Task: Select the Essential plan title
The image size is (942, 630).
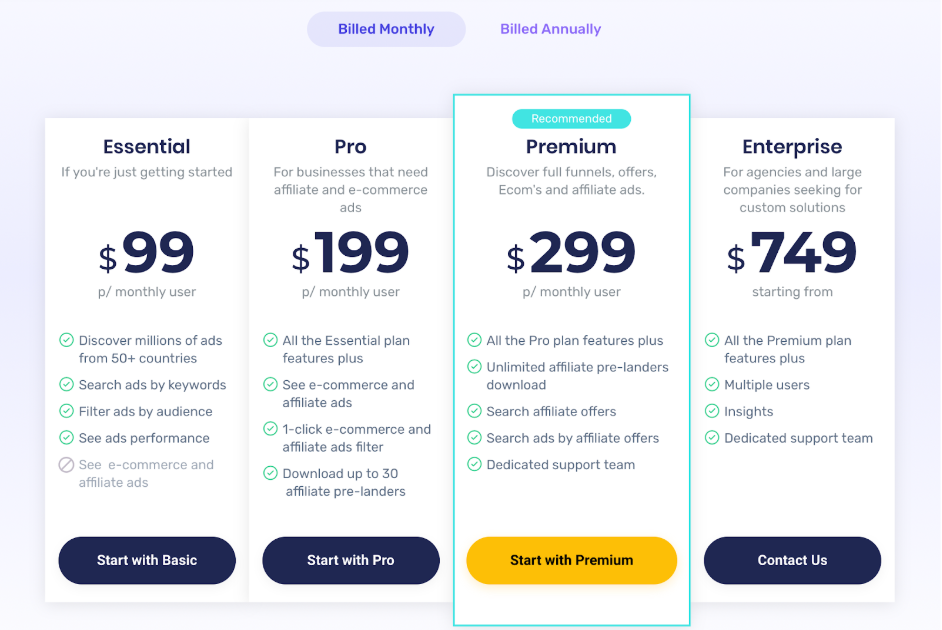Action: pyautogui.click(x=147, y=147)
